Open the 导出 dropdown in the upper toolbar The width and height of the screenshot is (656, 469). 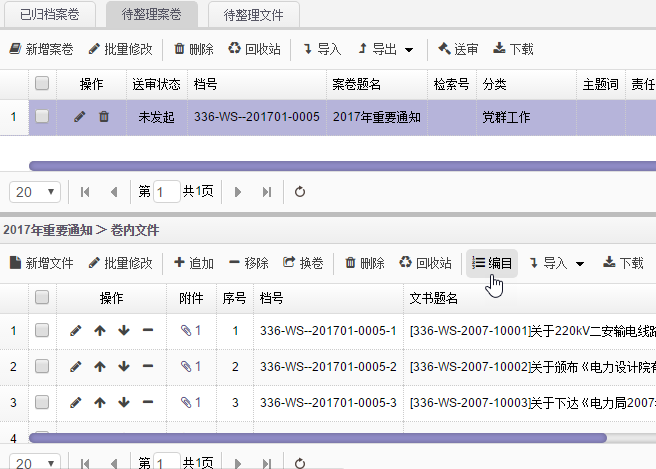(x=394, y=49)
